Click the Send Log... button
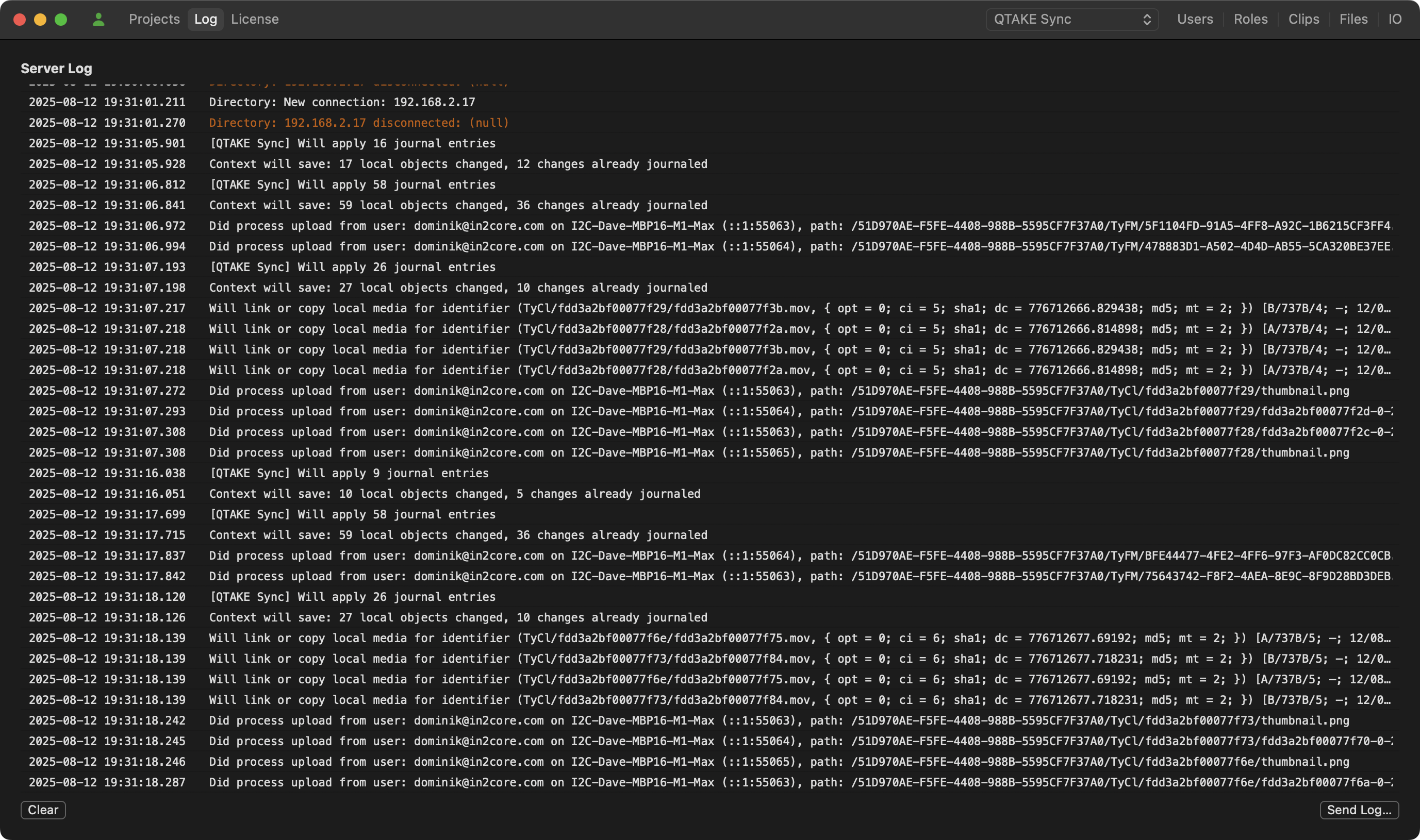 (1359, 810)
